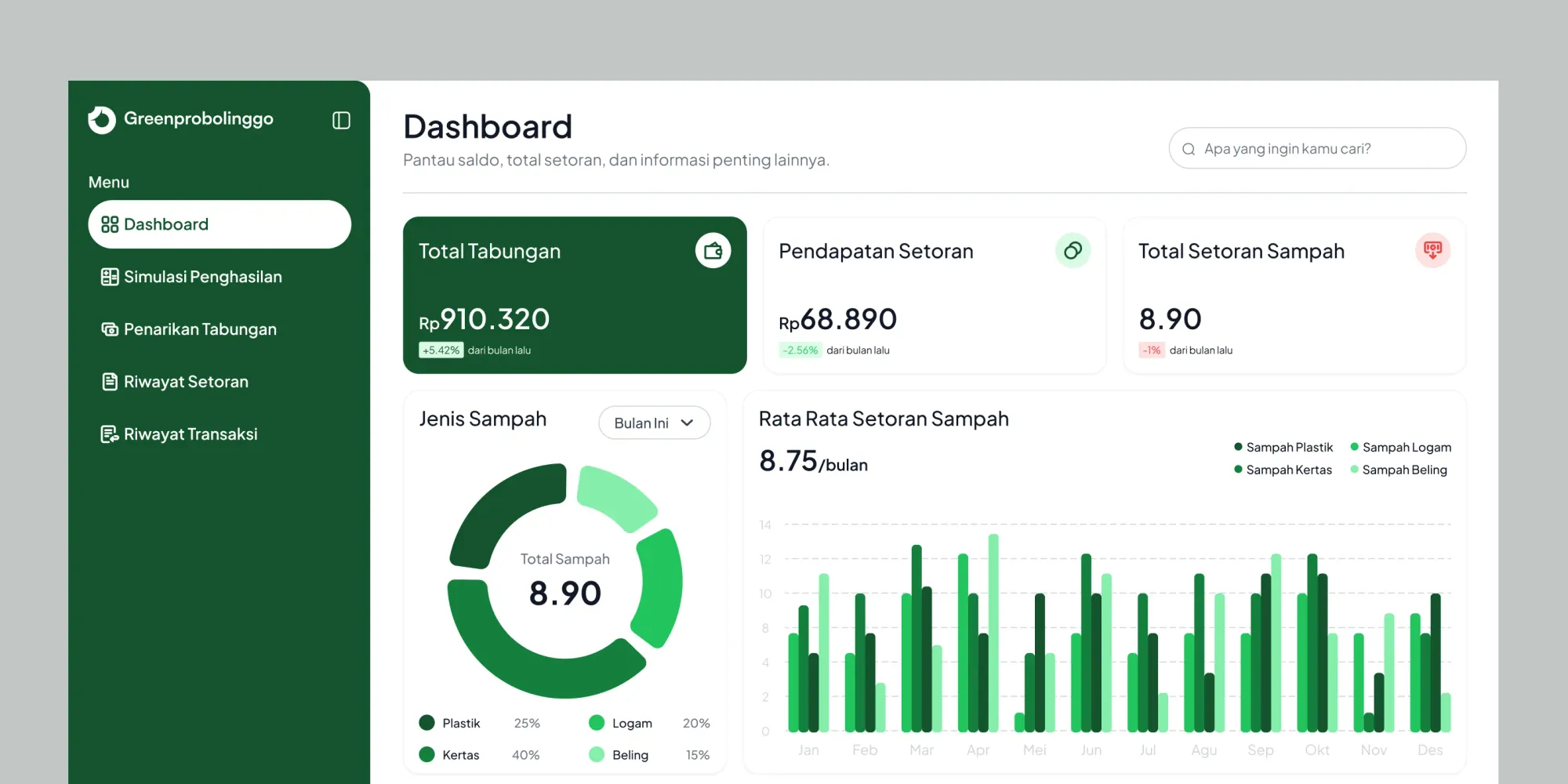Image resolution: width=1568 pixels, height=784 pixels.
Task: Click the Kertas legend color dot
Action: (427, 754)
